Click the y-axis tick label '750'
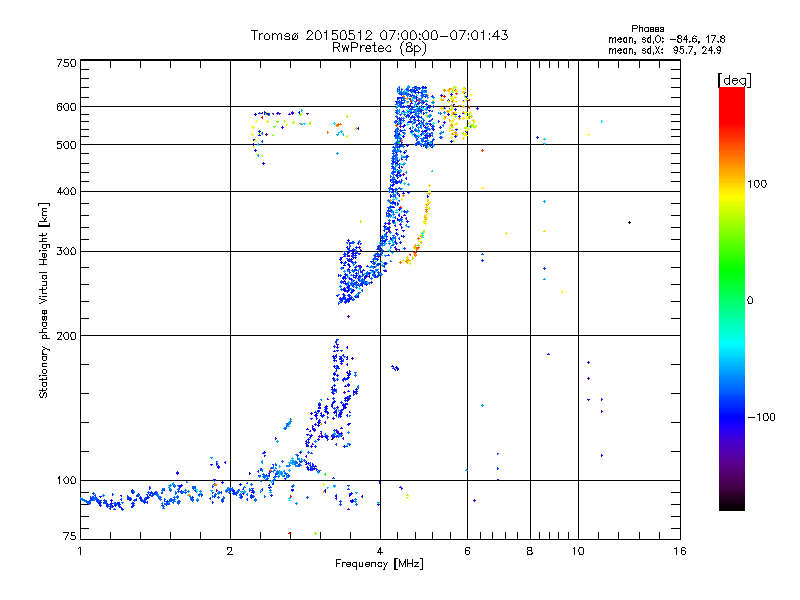800x600 pixels. point(66,63)
